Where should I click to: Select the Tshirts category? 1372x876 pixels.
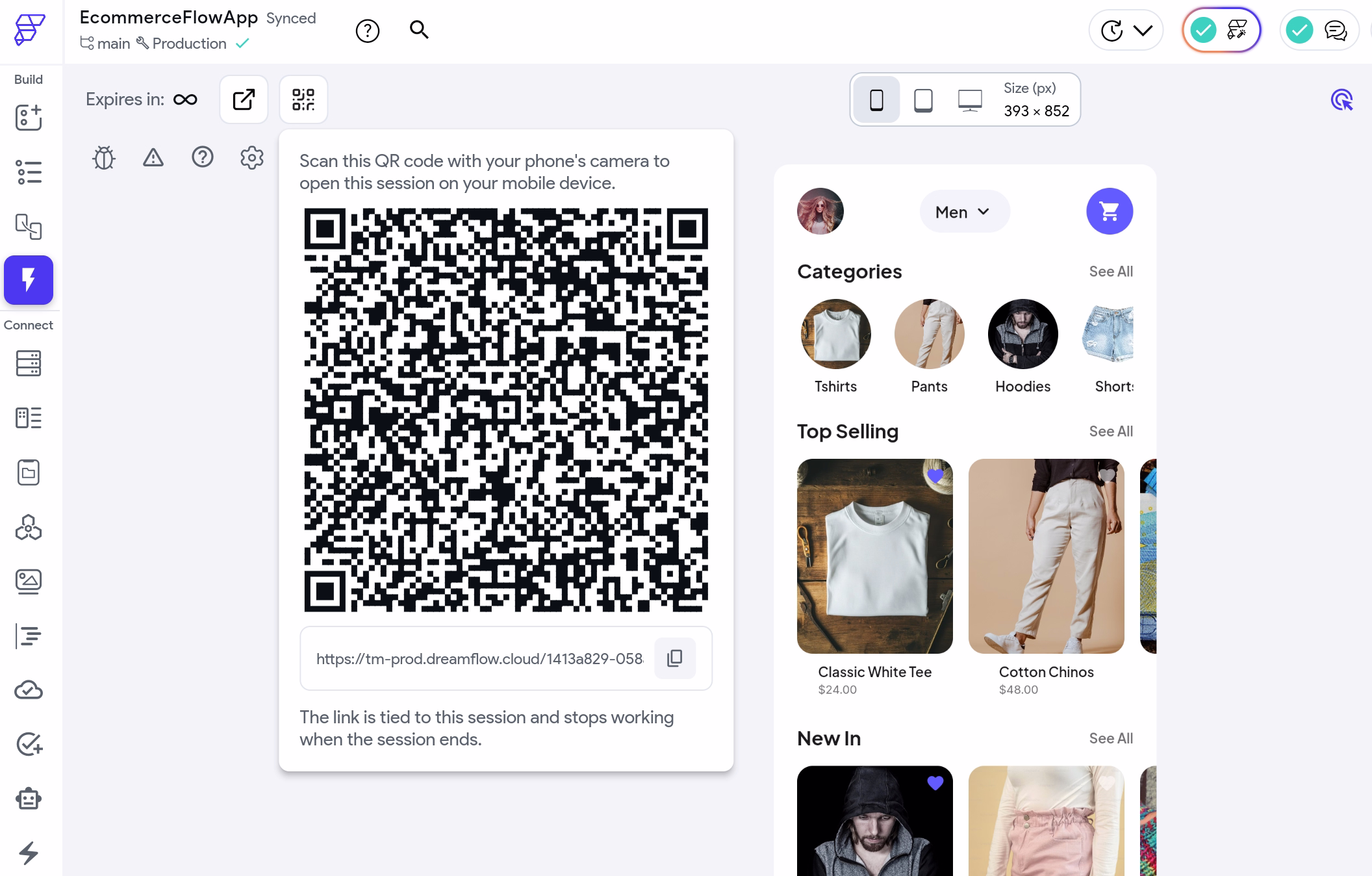coord(835,346)
